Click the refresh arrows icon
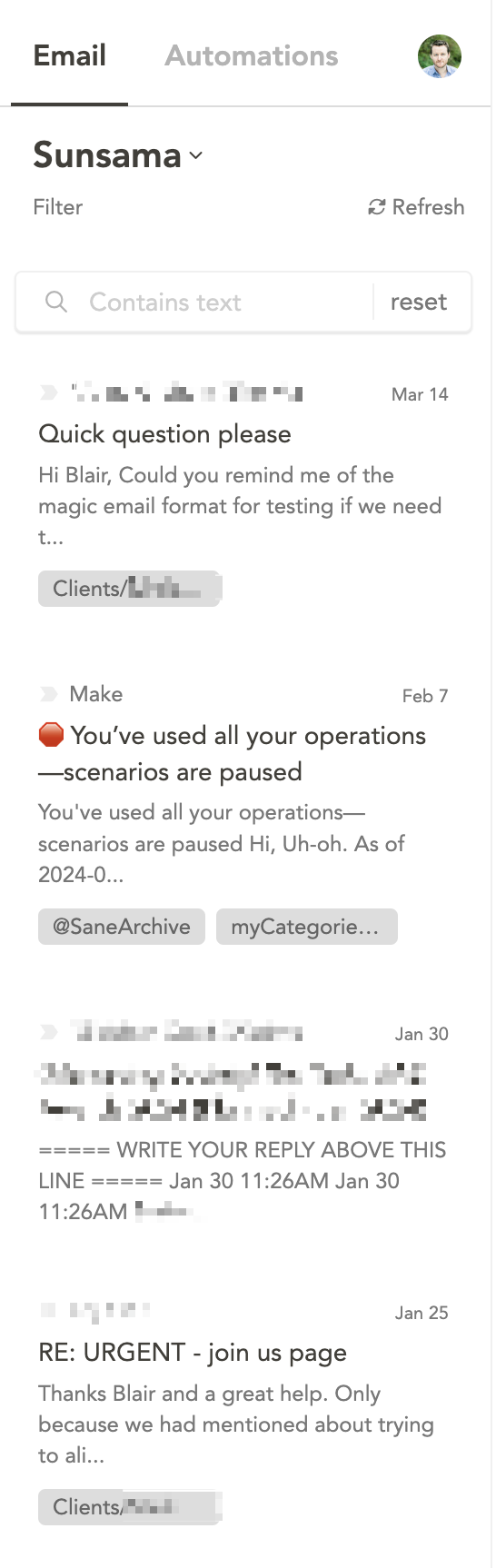 coord(376,207)
